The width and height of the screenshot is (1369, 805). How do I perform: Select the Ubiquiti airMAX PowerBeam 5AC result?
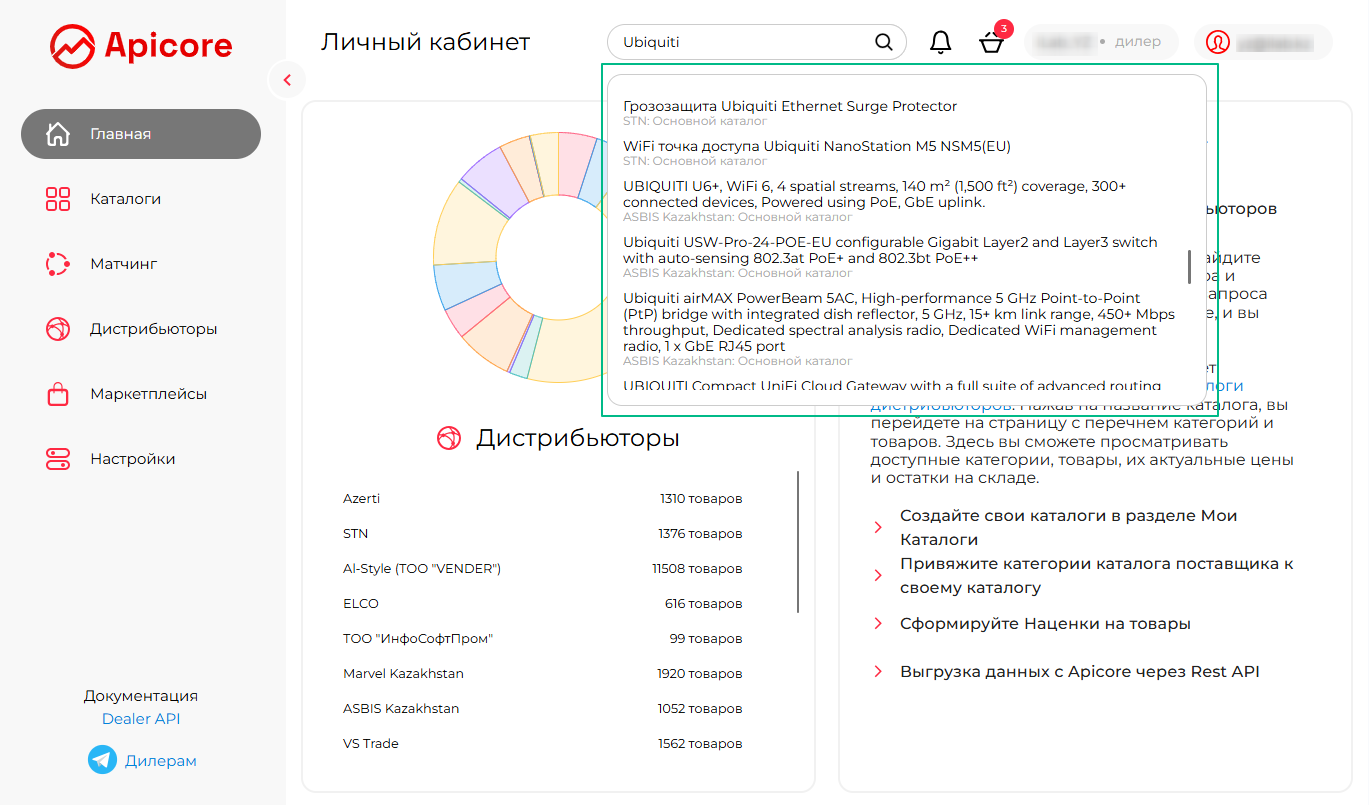(898, 328)
